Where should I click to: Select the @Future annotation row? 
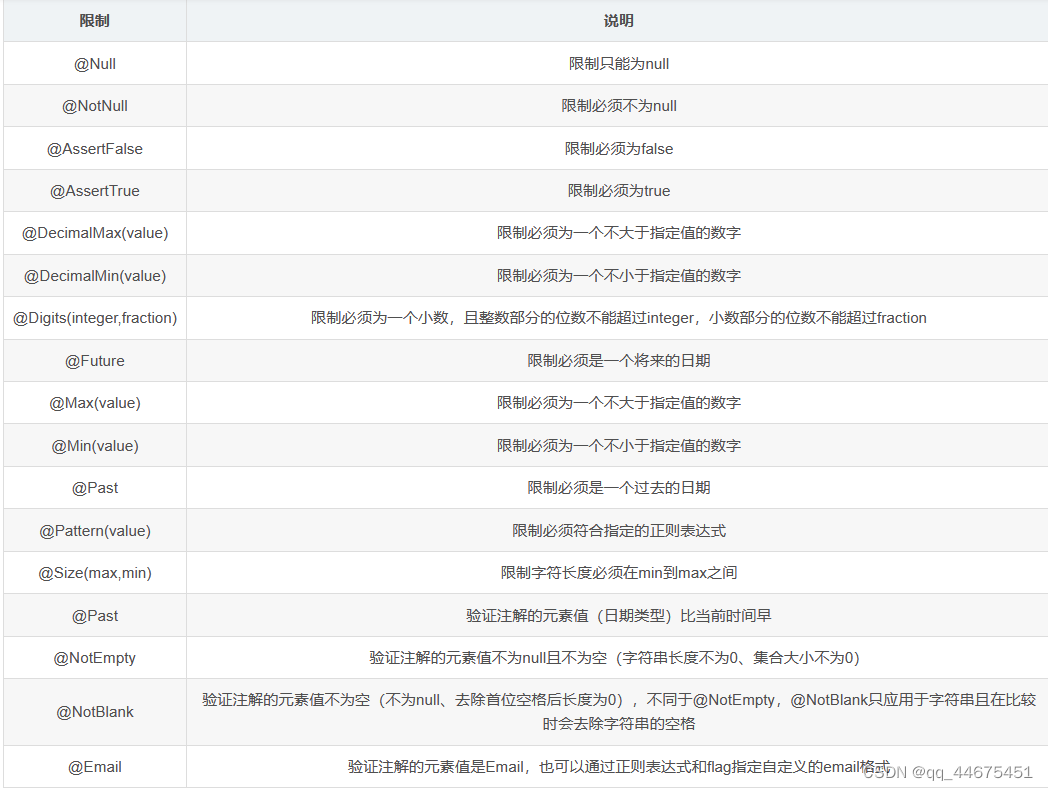pos(94,360)
